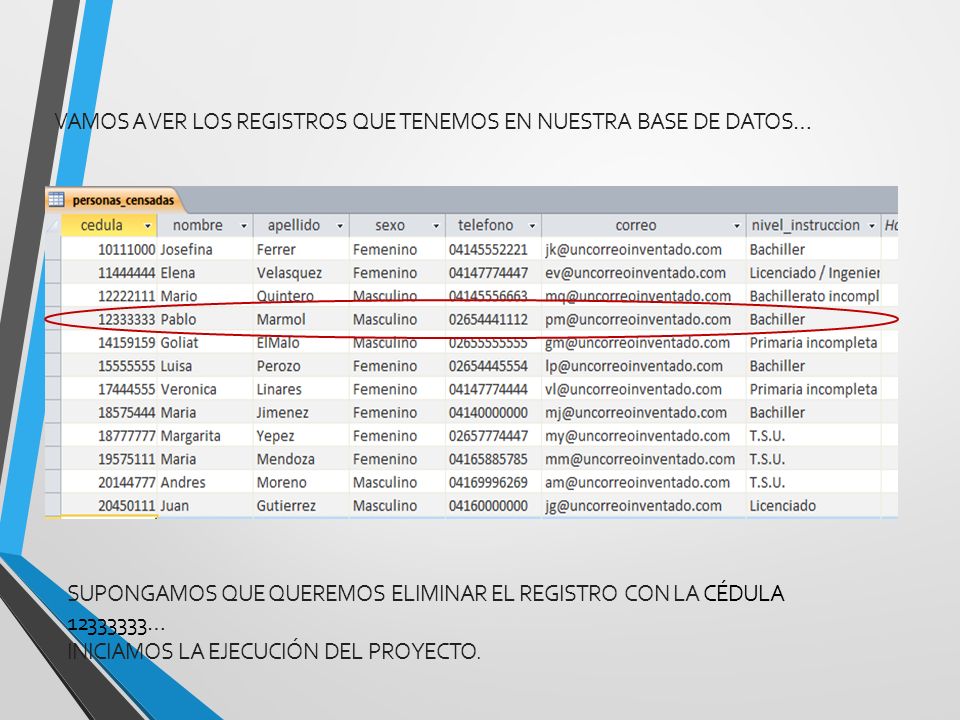Click cell with cedula 18777777

pos(109,435)
